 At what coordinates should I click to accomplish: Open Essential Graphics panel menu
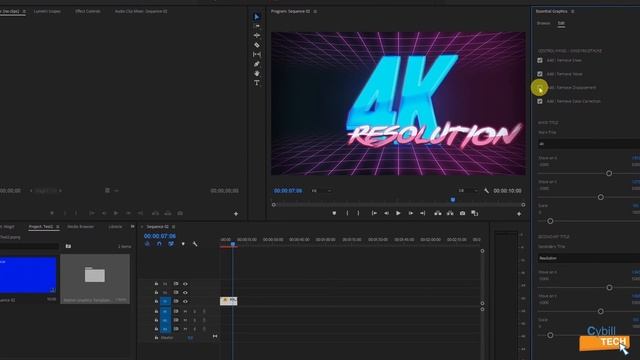tap(573, 11)
